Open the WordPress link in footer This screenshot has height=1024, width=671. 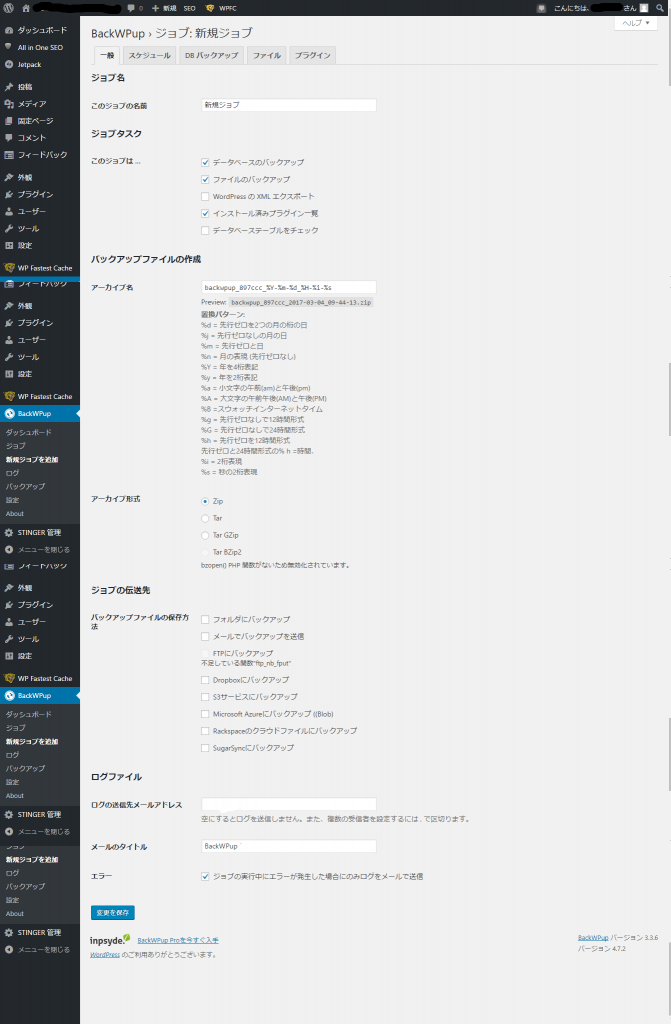tap(105, 955)
